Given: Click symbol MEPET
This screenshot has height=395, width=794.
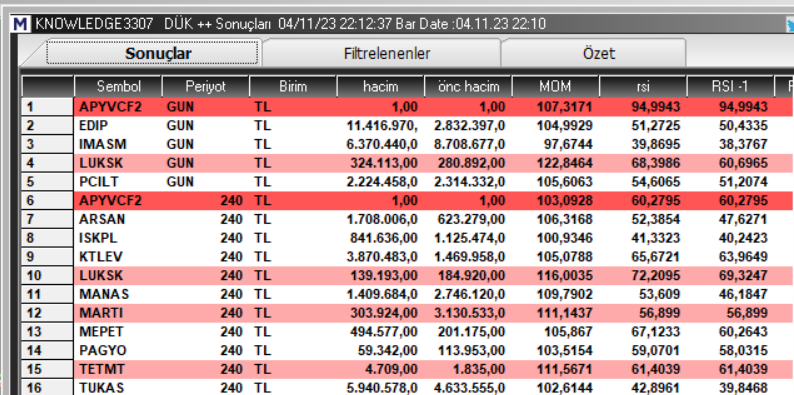Looking at the screenshot, I should [101, 332].
